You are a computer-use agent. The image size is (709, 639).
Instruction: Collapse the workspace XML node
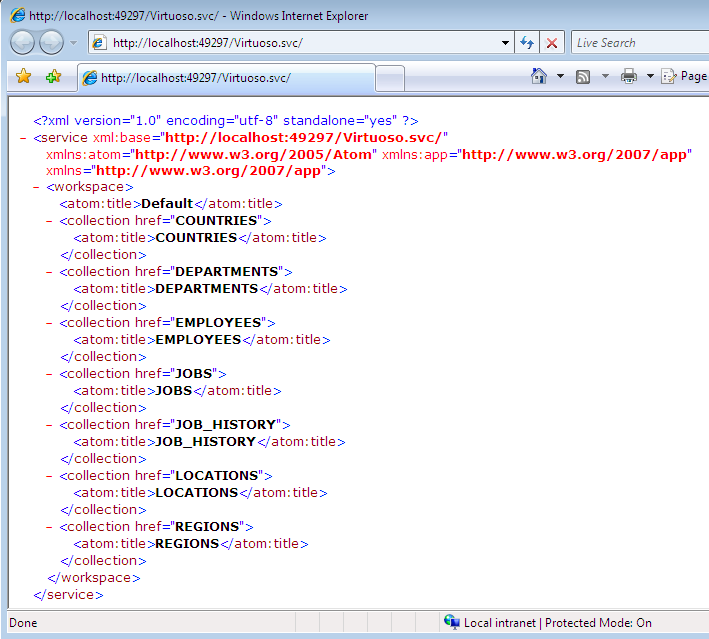[x=36, y=187]
